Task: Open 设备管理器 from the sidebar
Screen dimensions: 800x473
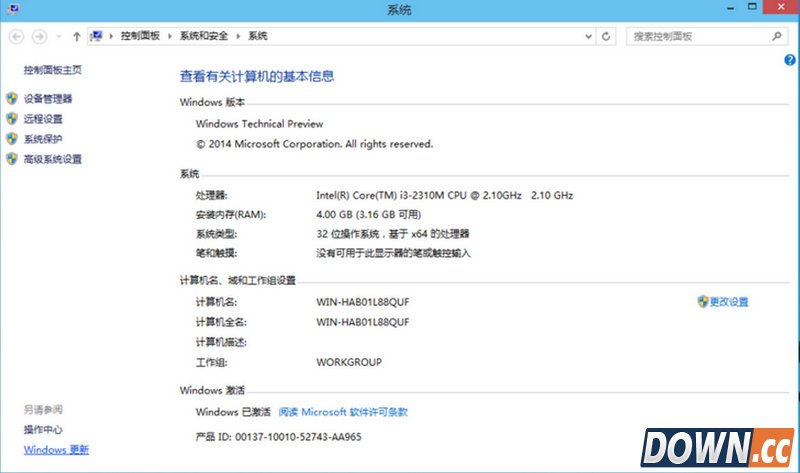Action: 48,99
